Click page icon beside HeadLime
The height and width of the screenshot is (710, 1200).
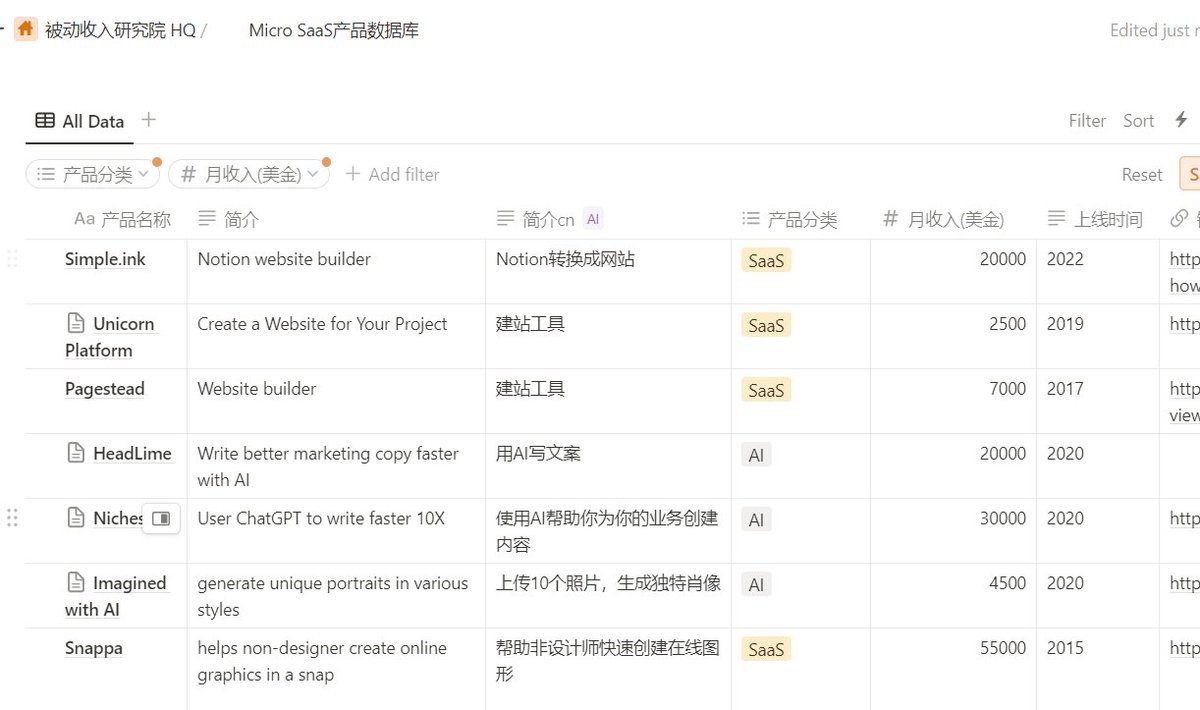click(x=75, y=454)
